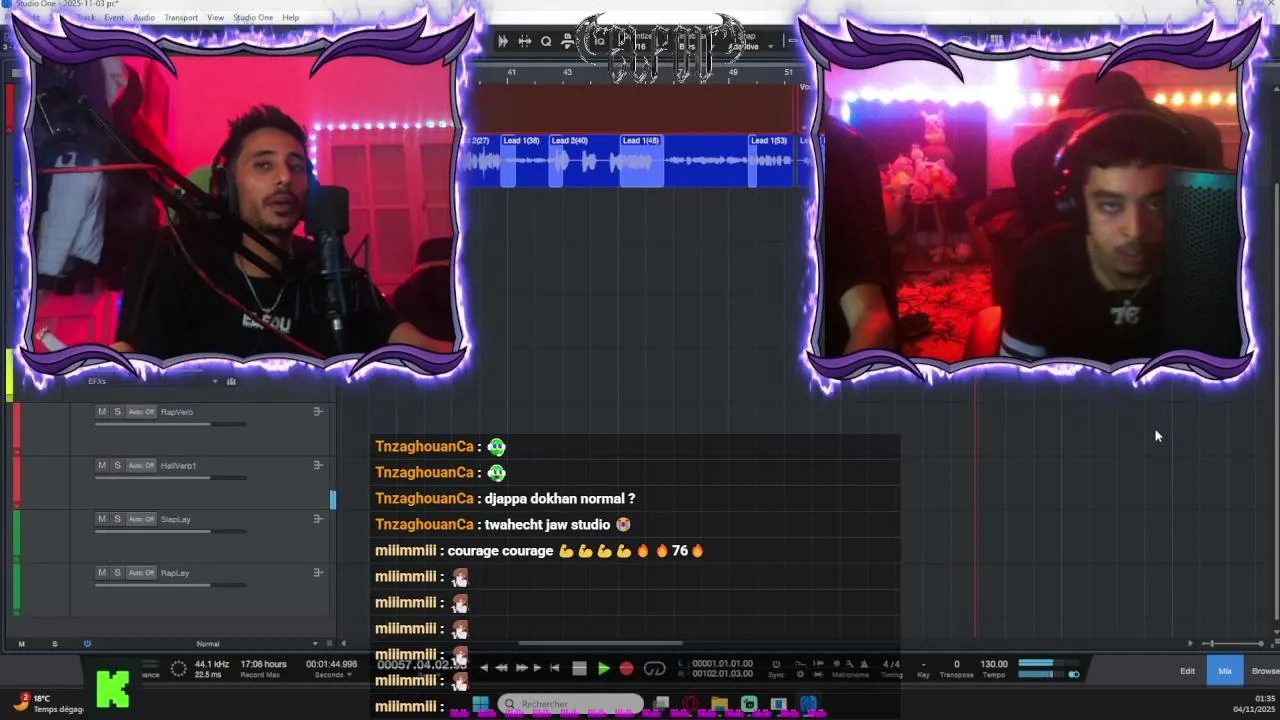Toggle the Loop button in transport
The width and height of the screenshot is (1280, 720).
coord(655,668)
